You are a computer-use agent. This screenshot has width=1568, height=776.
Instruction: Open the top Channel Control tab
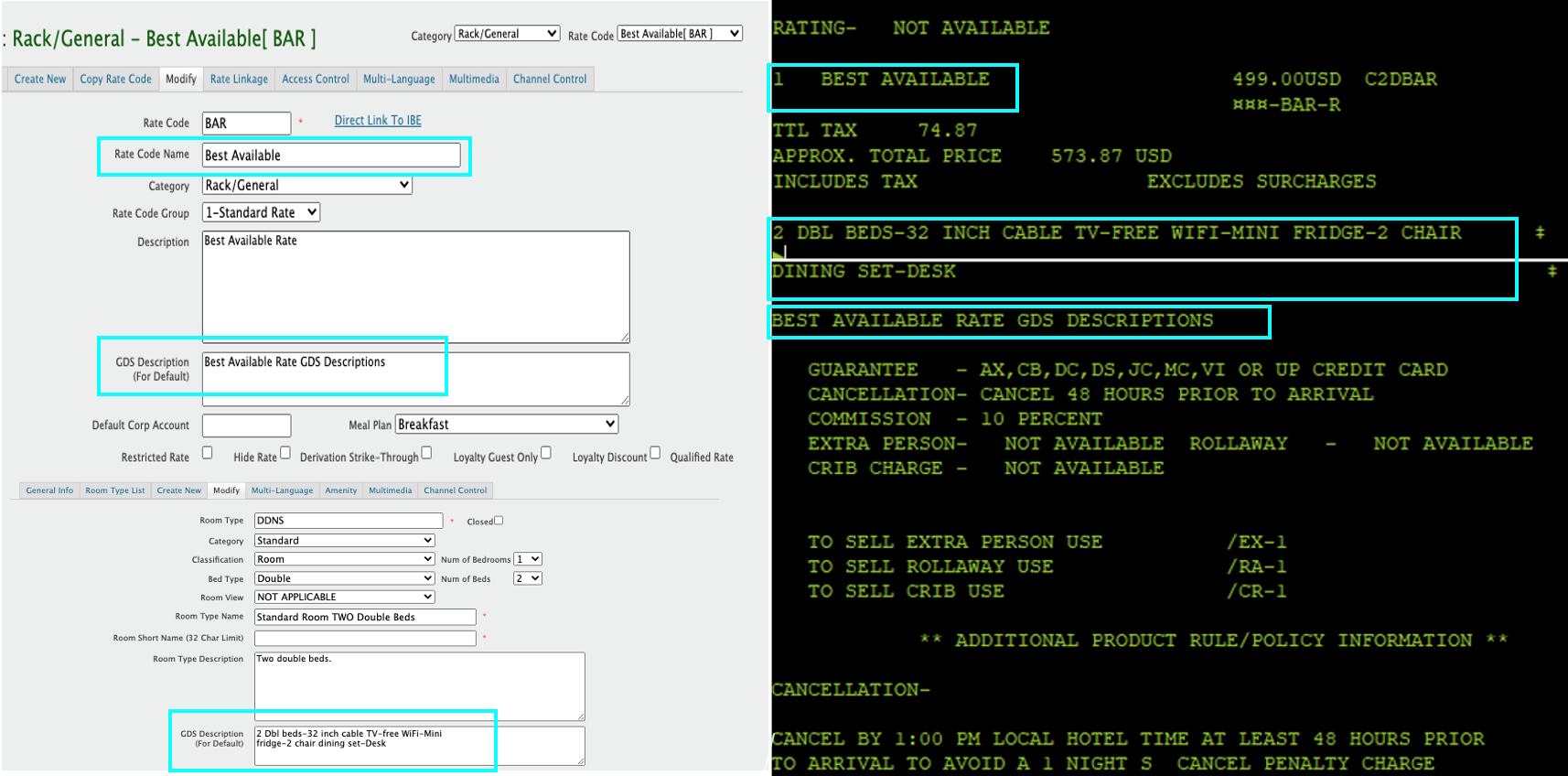coord(550,79)
